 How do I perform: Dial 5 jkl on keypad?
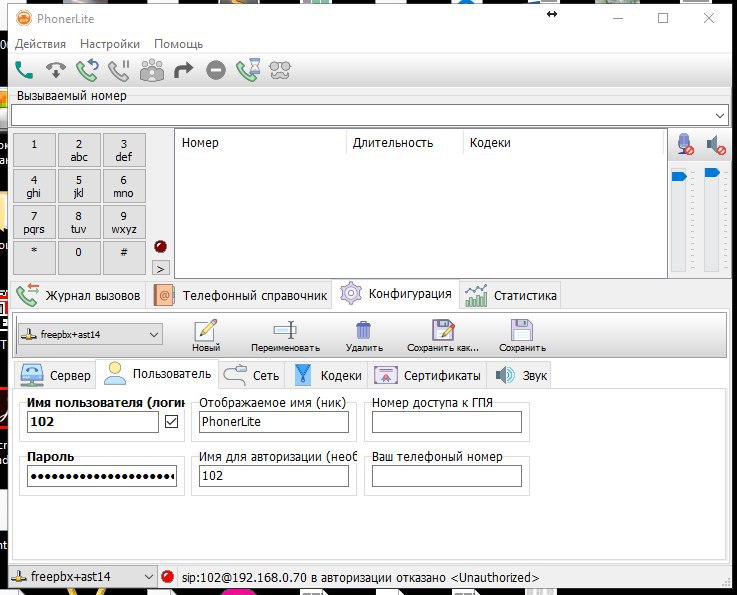click(79, 186)
